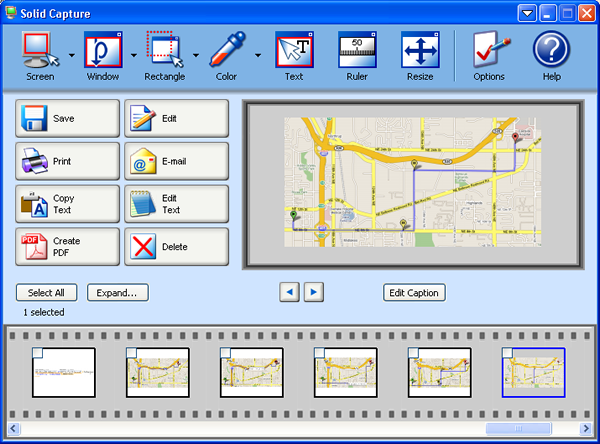Check the third filmstrip thumbnail checkbox
This screenshot has height=444, width=600.
point(225,353)
